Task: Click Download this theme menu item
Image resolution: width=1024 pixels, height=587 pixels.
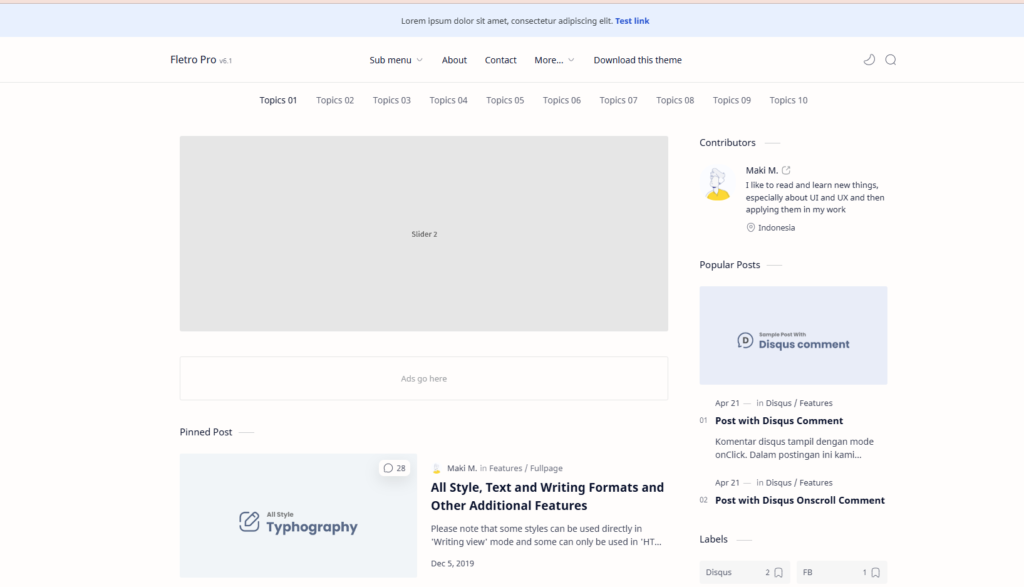Action: 637,60
